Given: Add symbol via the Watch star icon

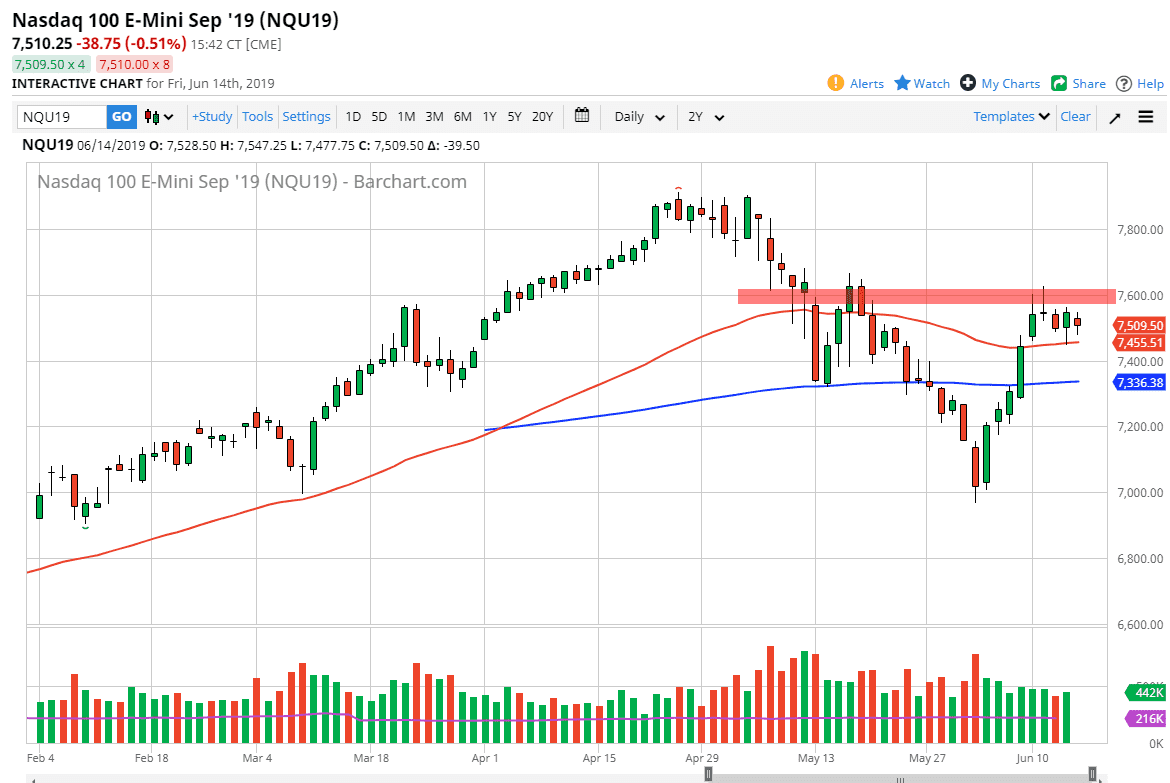Looking at the screenshot, I should tap(904, 83).
